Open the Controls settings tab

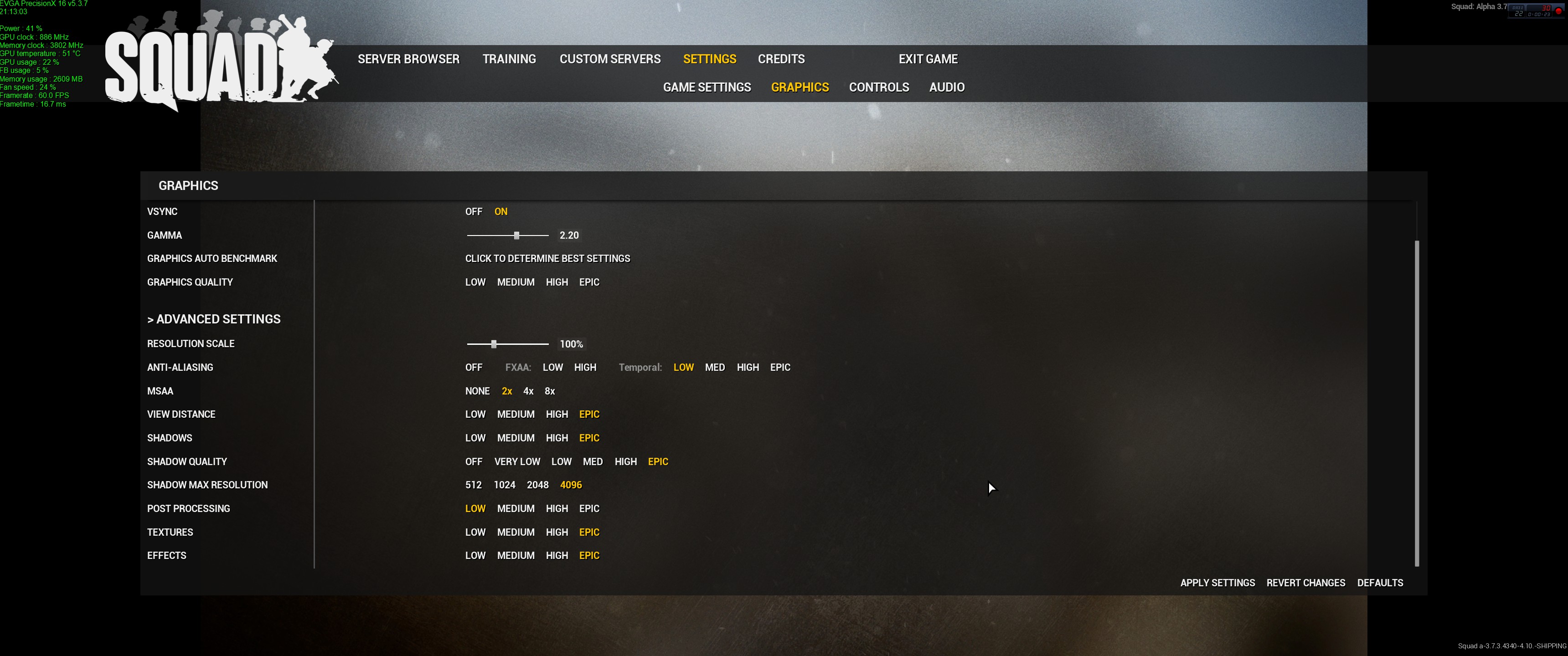point(878,87)
